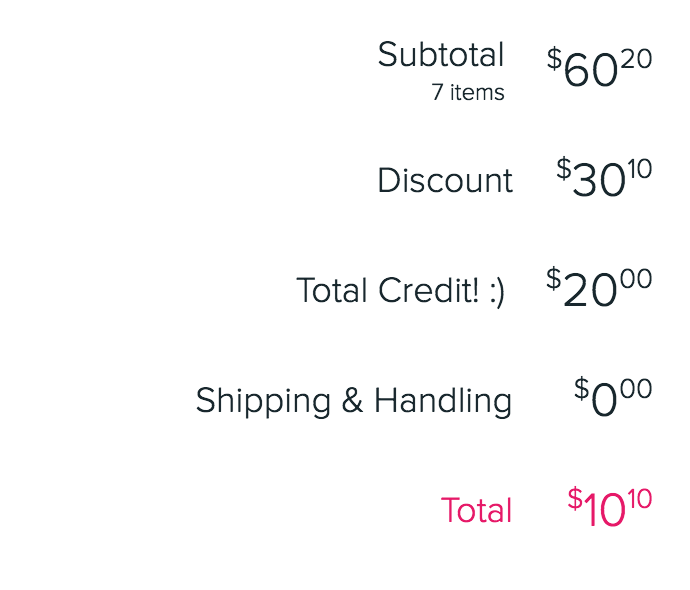Select the pink $10.10 total amount

point(610,507)
